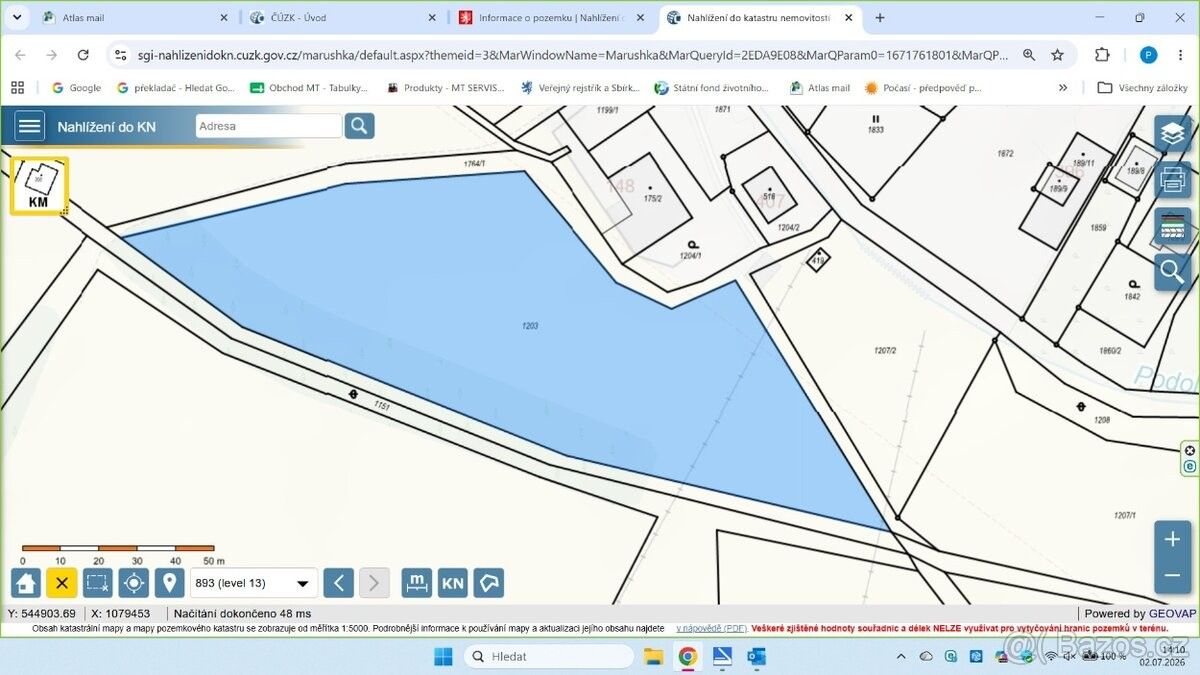Viewport: 1200px width, 675px height.
Task: Open the překladač bookmark
Action: click(176, 87)
